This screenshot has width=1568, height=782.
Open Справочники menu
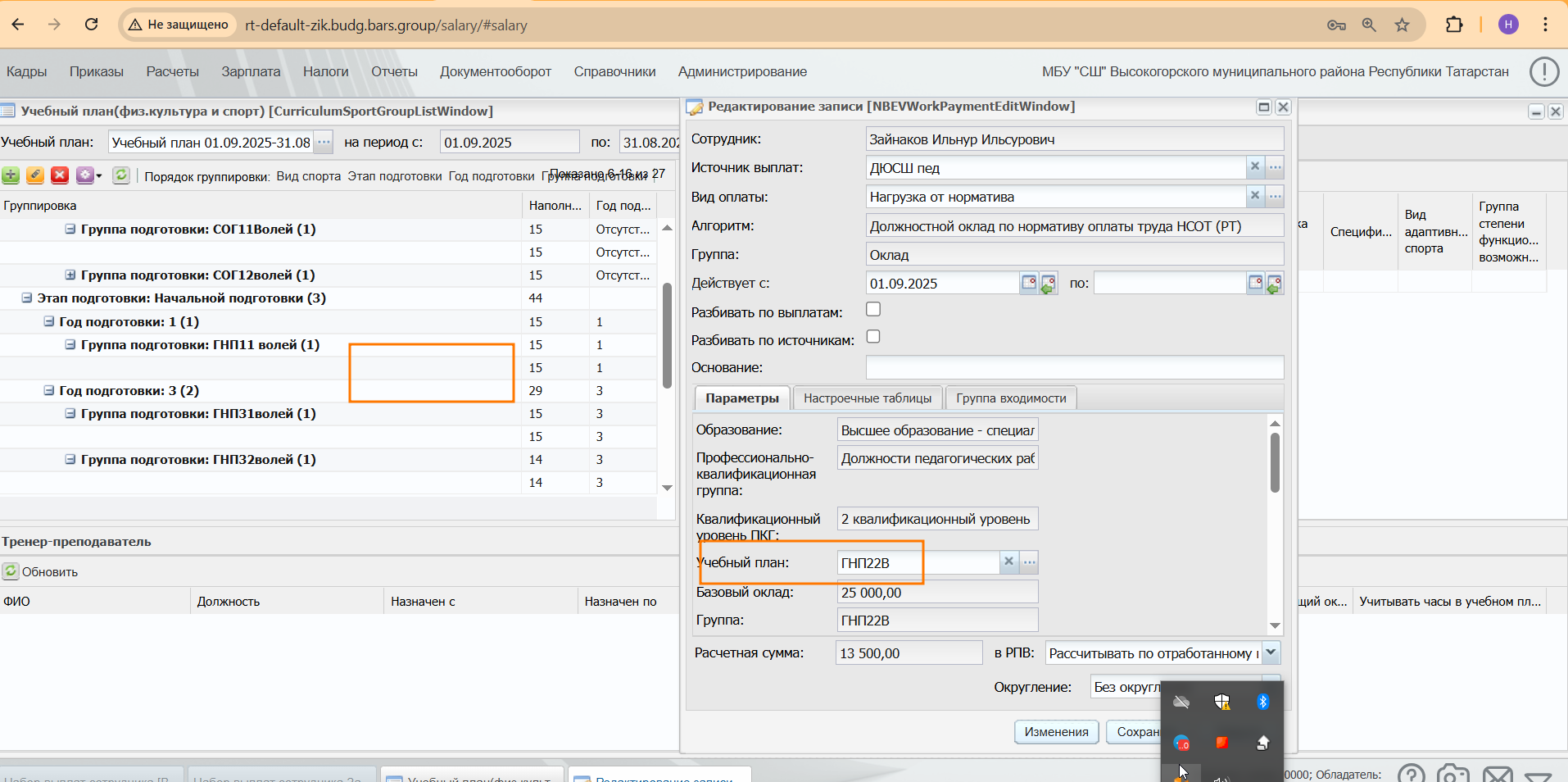(614, 71)
